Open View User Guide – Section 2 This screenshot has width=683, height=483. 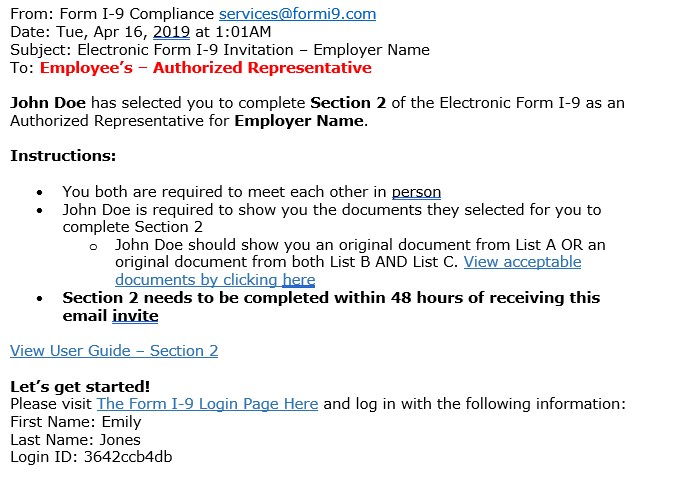[x=114, y=351]
